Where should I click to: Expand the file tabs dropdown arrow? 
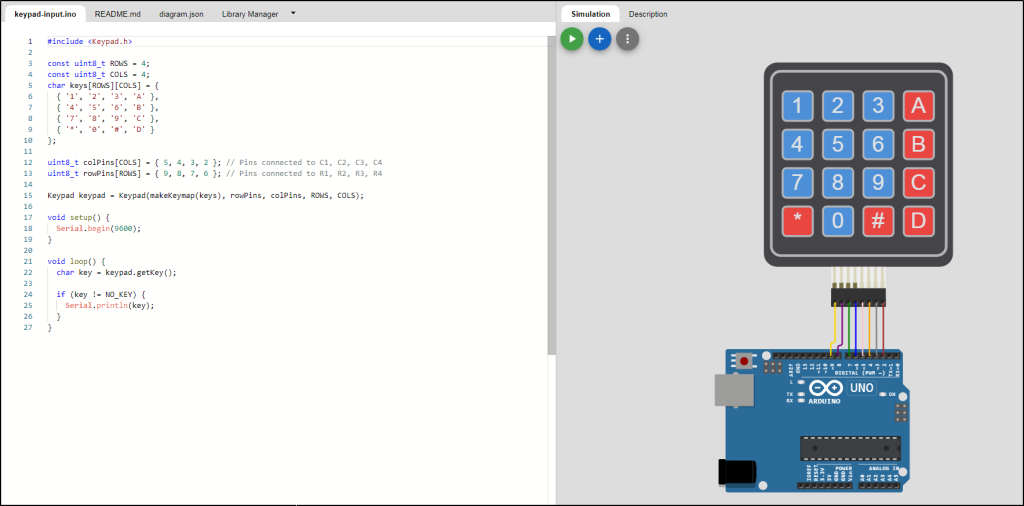click(293, 13)
